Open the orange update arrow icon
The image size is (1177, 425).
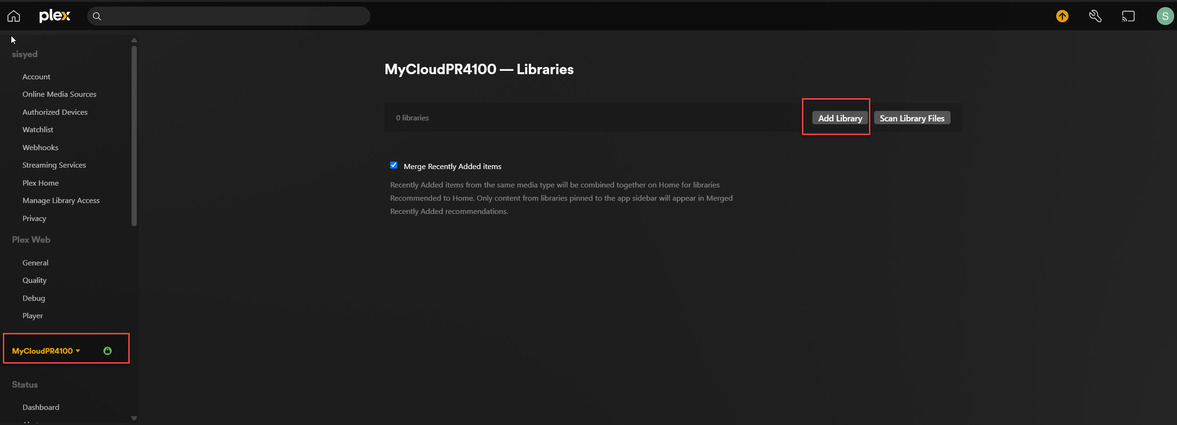(x=1062, y=16)
